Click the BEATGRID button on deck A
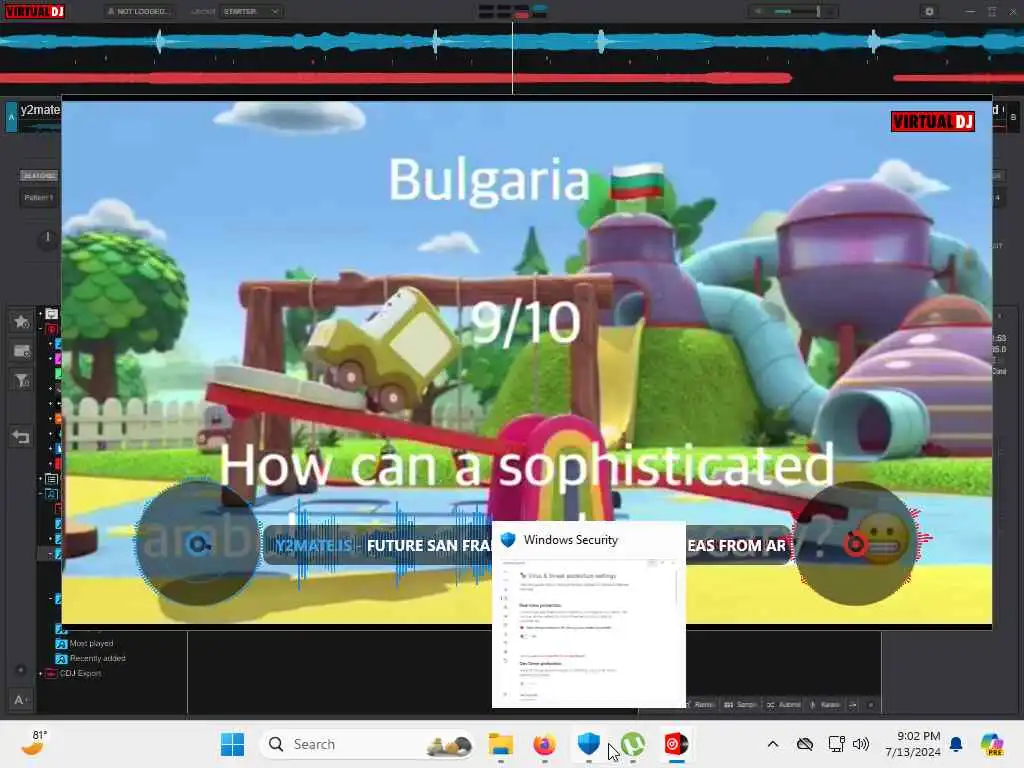1024x768 pixels. coord(39,176)
